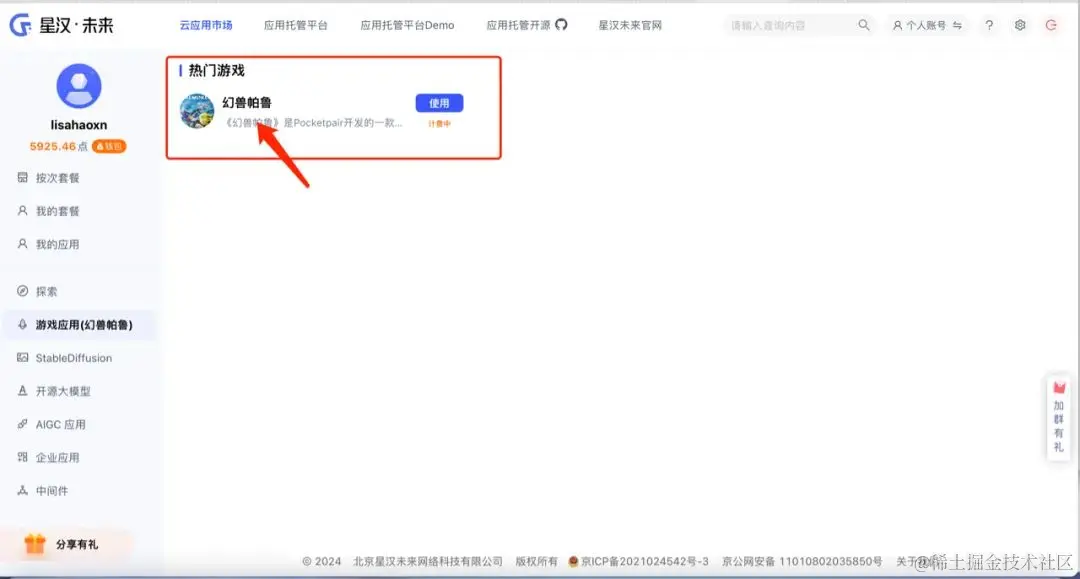
Task: Open the settings gear icon
Action: (1019, 25)
